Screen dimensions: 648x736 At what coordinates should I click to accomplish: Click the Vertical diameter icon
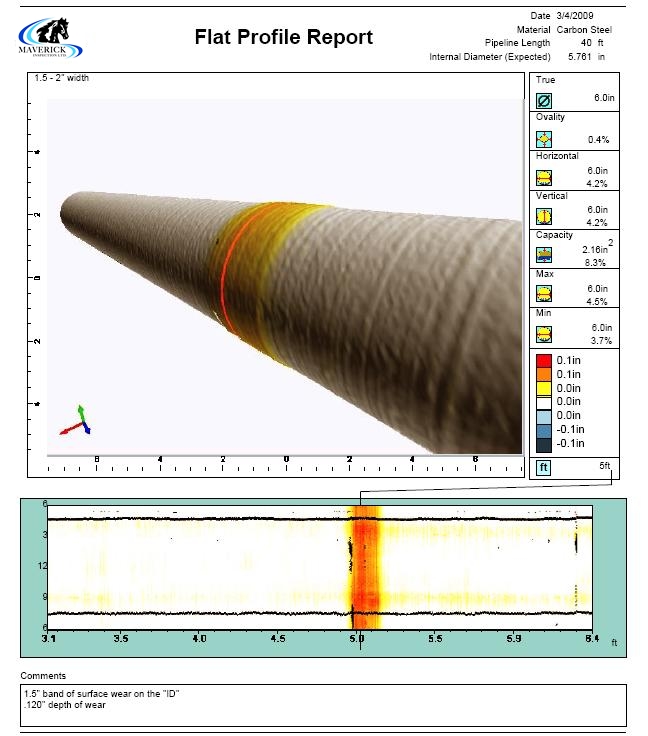point(544,216)
